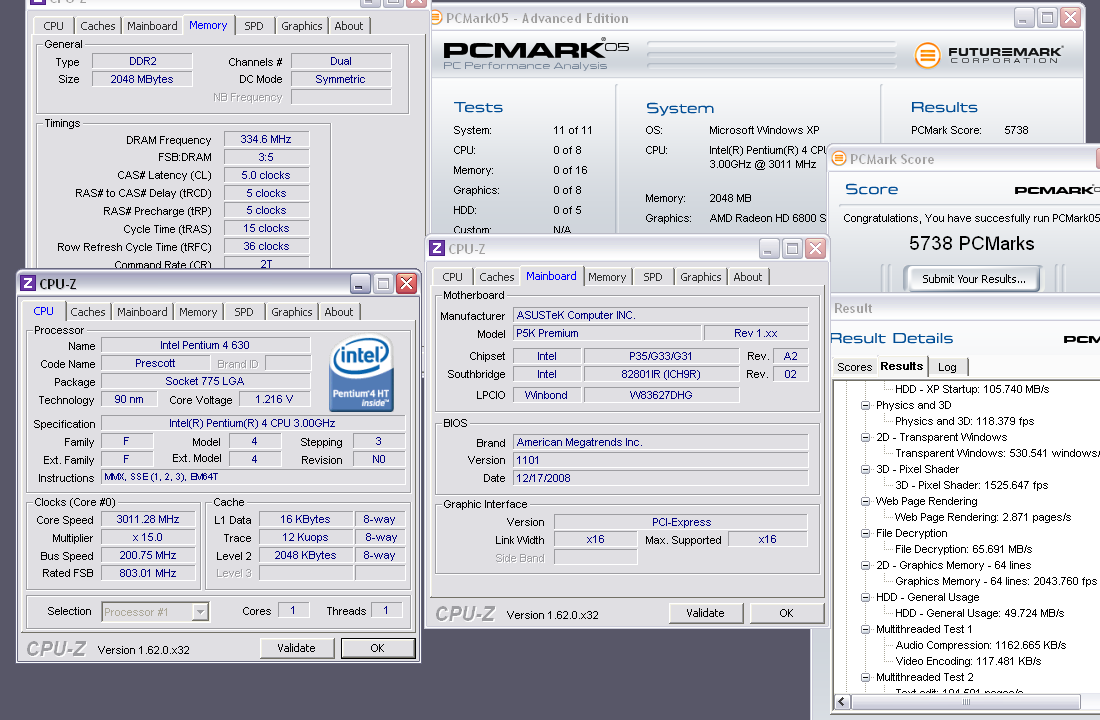Click Submit Your Results button
The width and height of the screenshot is (1100, 720).
pyautogui.click(x=974, y=279)
